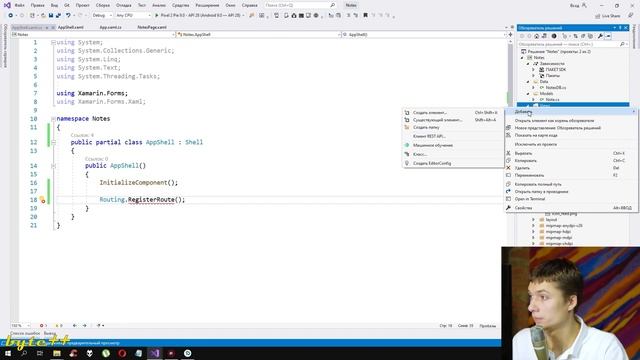Switch to the NotesPage.xaml tab
This screenshot has width=640, height=360.
[x=152, y=27]
